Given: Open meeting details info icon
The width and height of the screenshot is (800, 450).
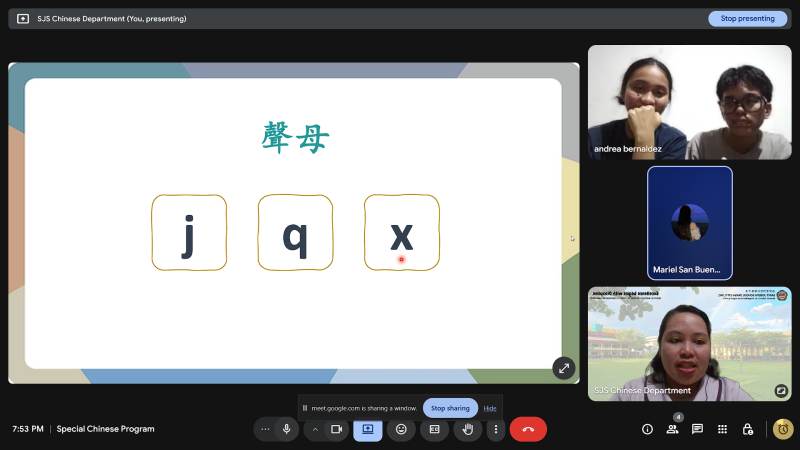Looking at the screenshot, I should click(647, 429).
